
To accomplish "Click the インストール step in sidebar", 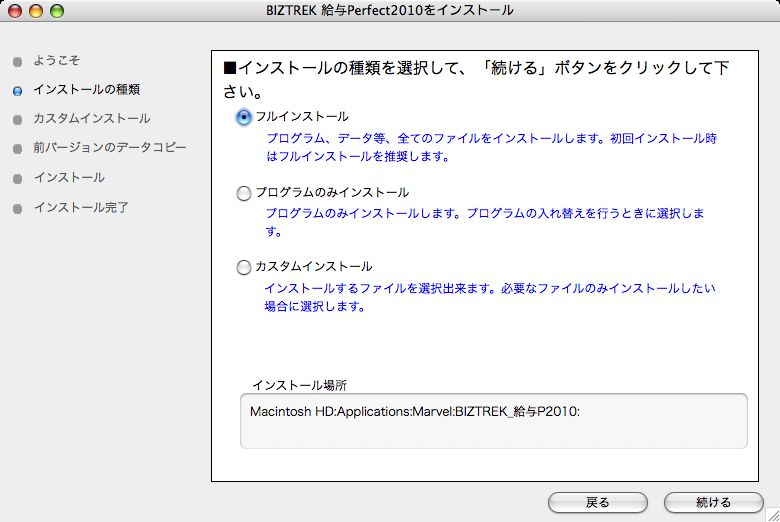I will (x=69, y=178).
